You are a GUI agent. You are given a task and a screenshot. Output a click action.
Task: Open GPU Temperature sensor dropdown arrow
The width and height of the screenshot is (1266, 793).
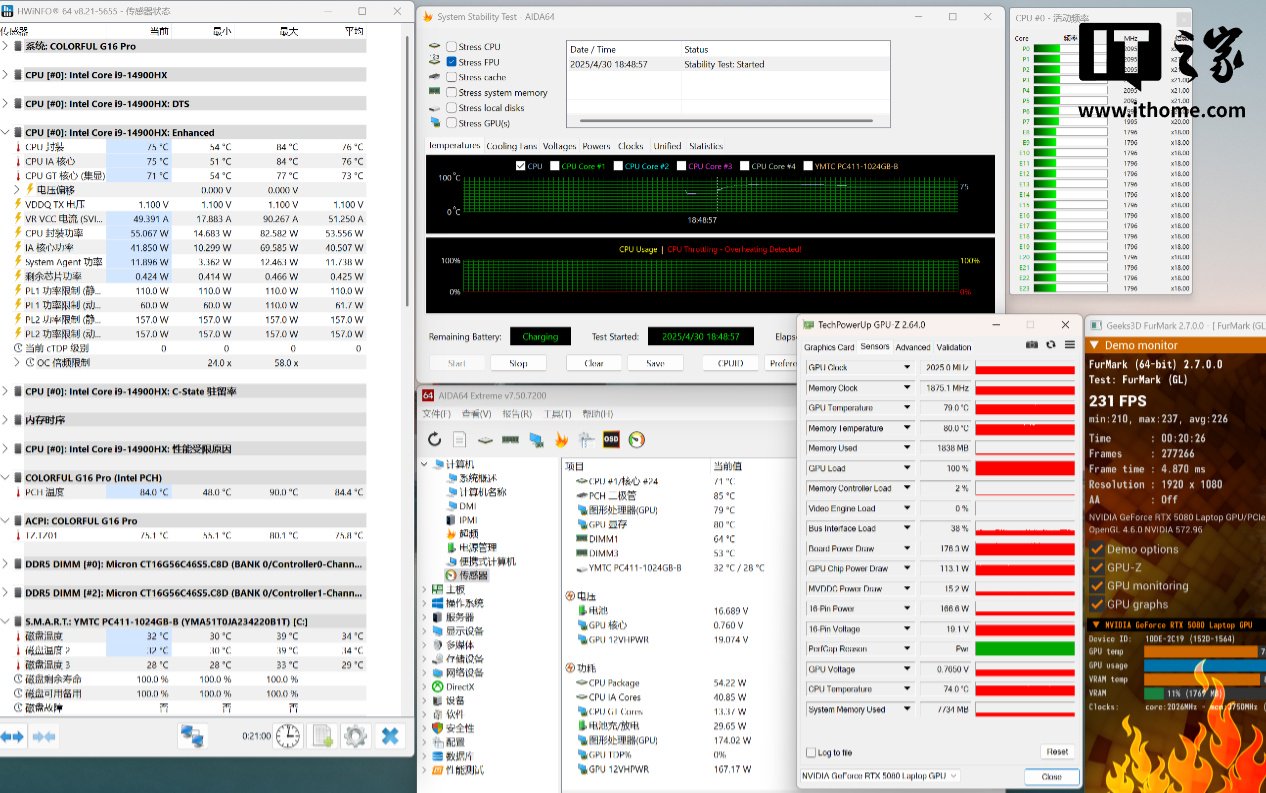(x=907, y=408)
